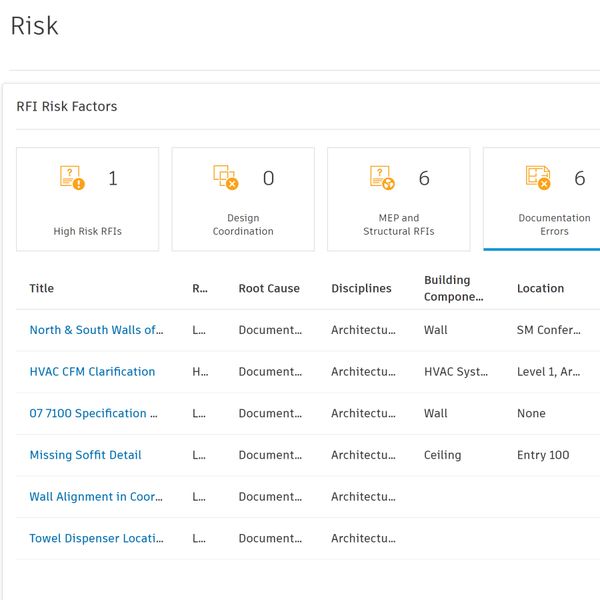Click the Design Coordination icon

coord(226,178)
